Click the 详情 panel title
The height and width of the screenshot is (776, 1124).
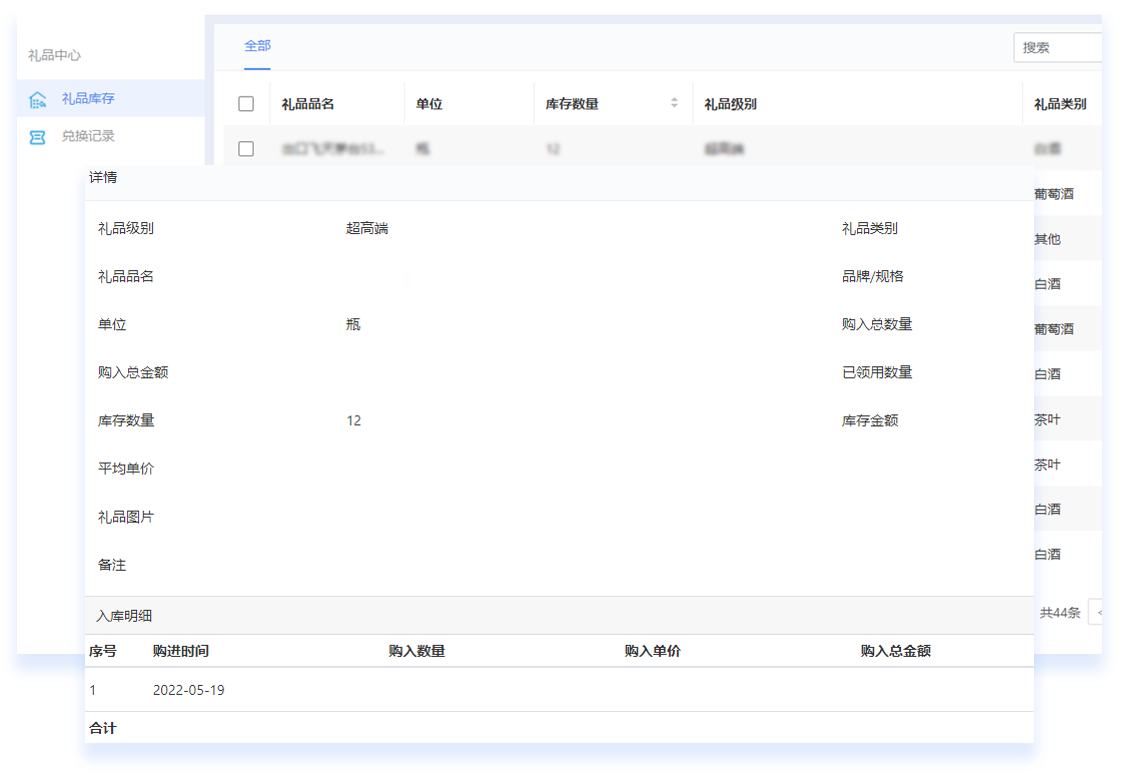[103, 178]
